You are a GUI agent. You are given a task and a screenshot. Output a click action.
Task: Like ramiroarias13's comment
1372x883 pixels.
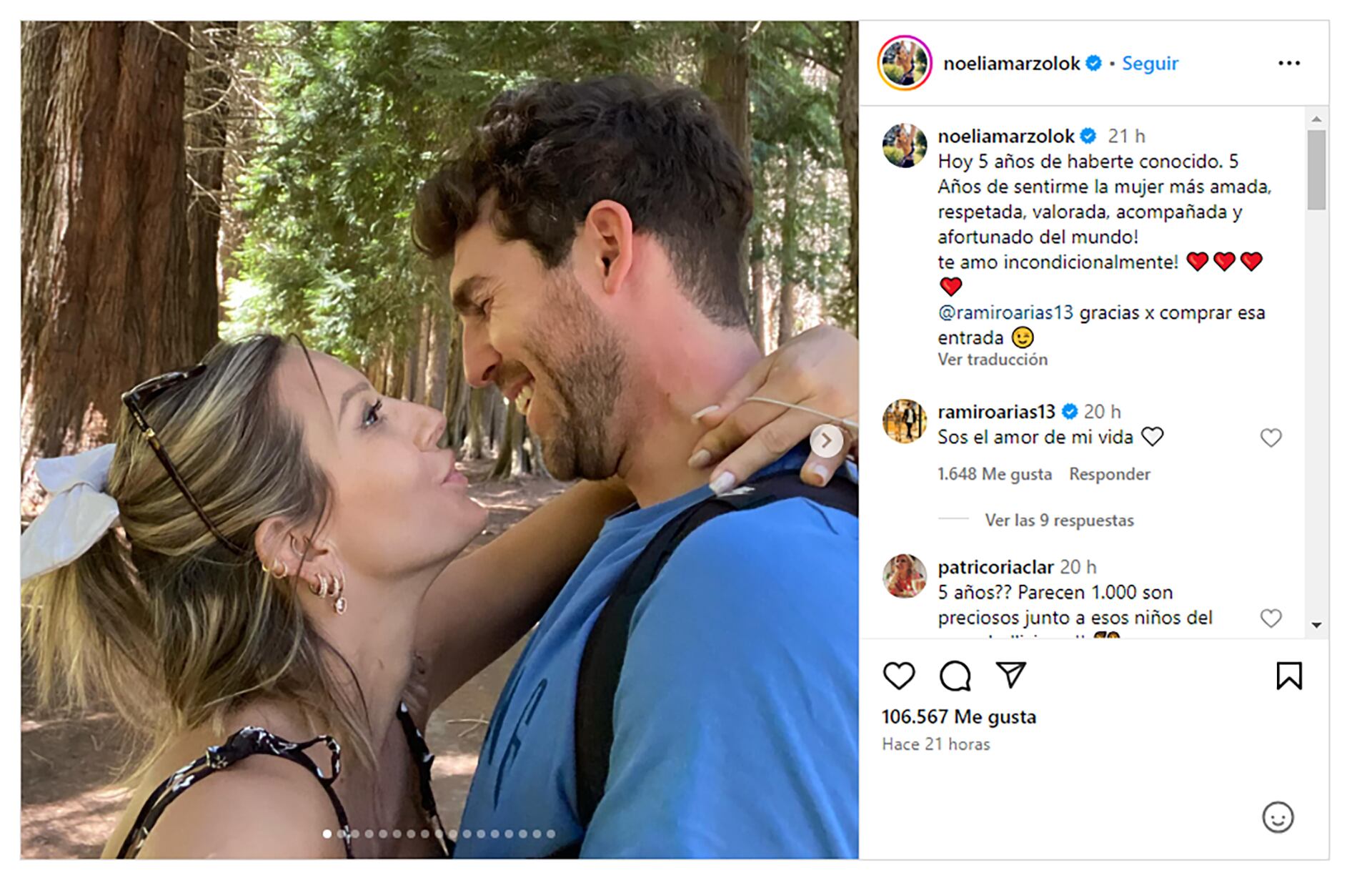coord(1271,438)
